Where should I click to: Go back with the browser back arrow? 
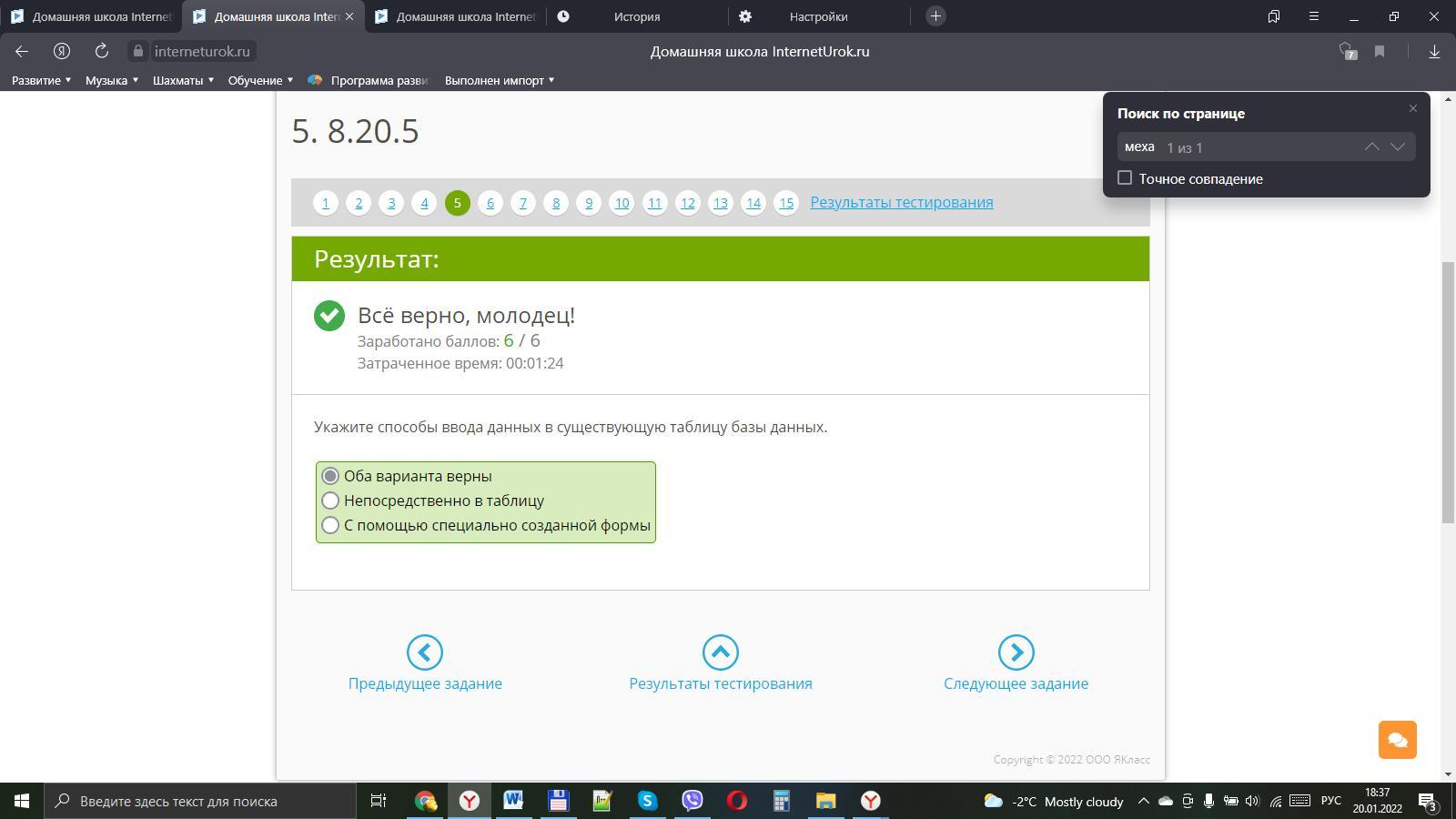22,51
